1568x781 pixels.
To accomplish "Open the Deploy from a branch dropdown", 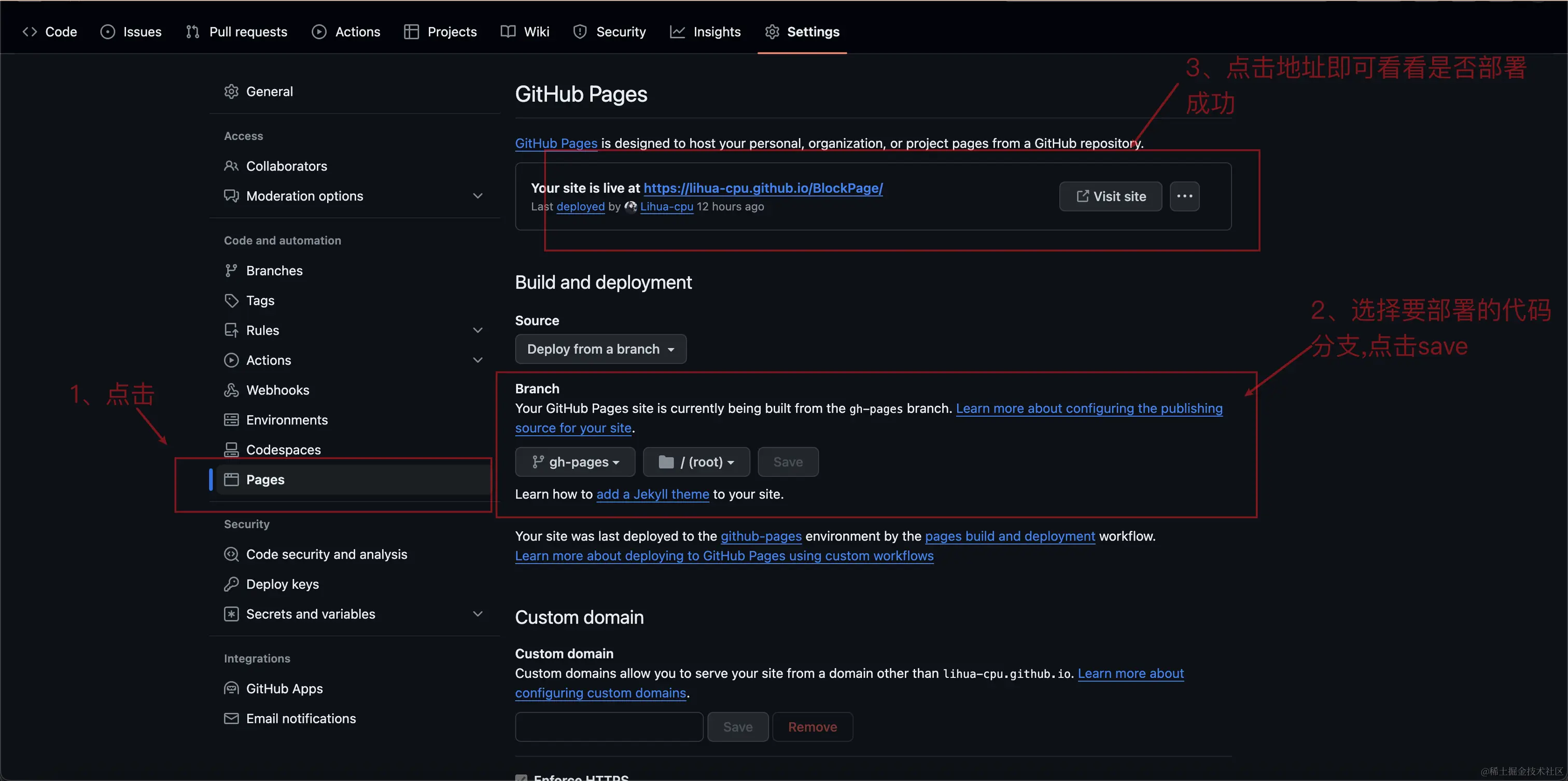I will coord(600,349).
